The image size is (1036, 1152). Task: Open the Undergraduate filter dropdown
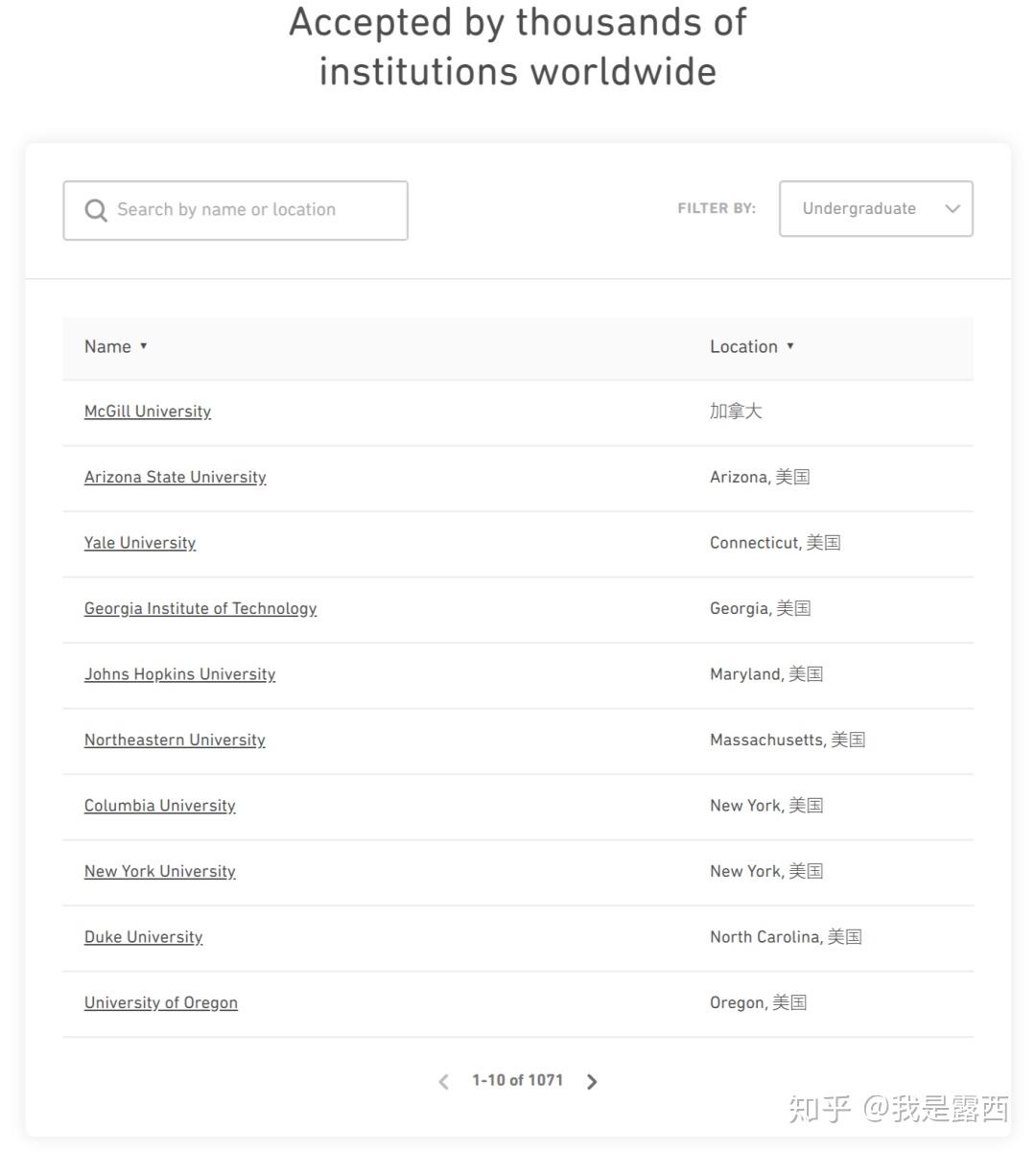coord(876,208)
